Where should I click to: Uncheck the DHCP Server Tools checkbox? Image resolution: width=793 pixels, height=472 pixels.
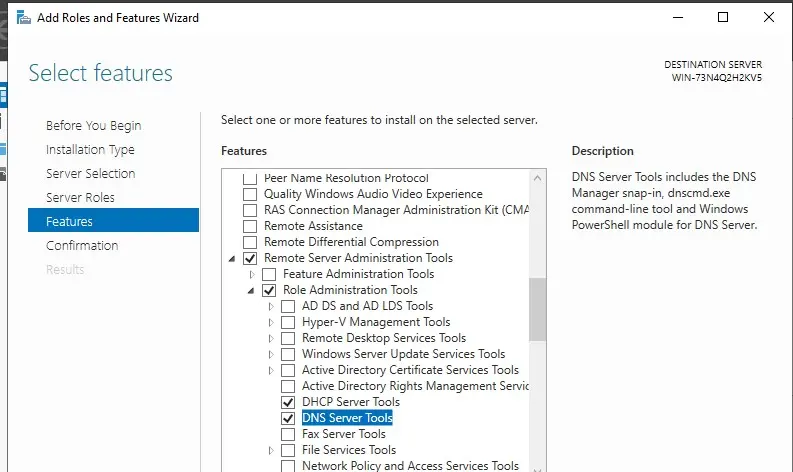coord(288,402)
